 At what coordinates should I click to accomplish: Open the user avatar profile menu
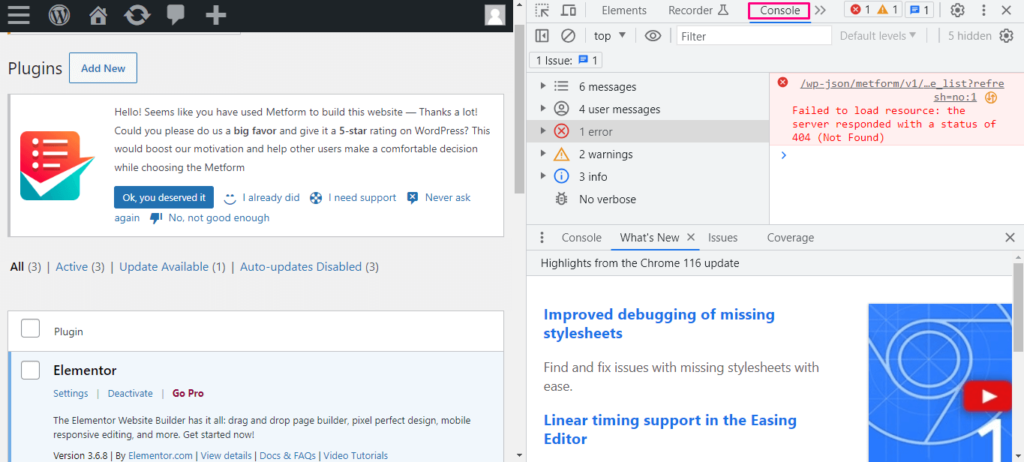pos(495,15)
